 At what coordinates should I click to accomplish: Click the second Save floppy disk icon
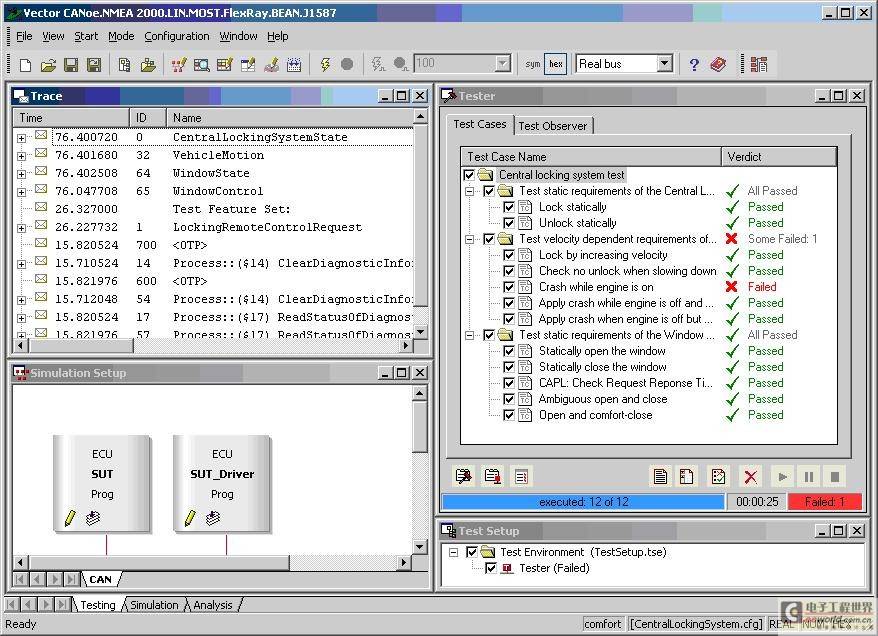[x=94, y=64]
